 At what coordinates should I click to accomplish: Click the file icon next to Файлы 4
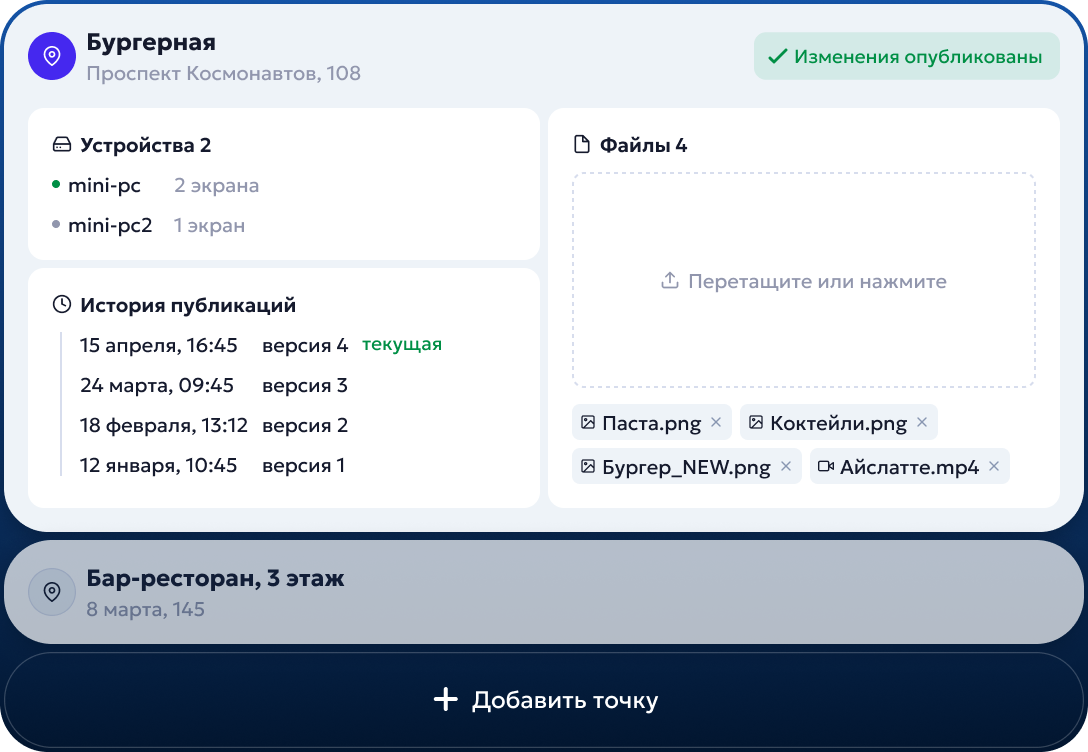point(581,144)
